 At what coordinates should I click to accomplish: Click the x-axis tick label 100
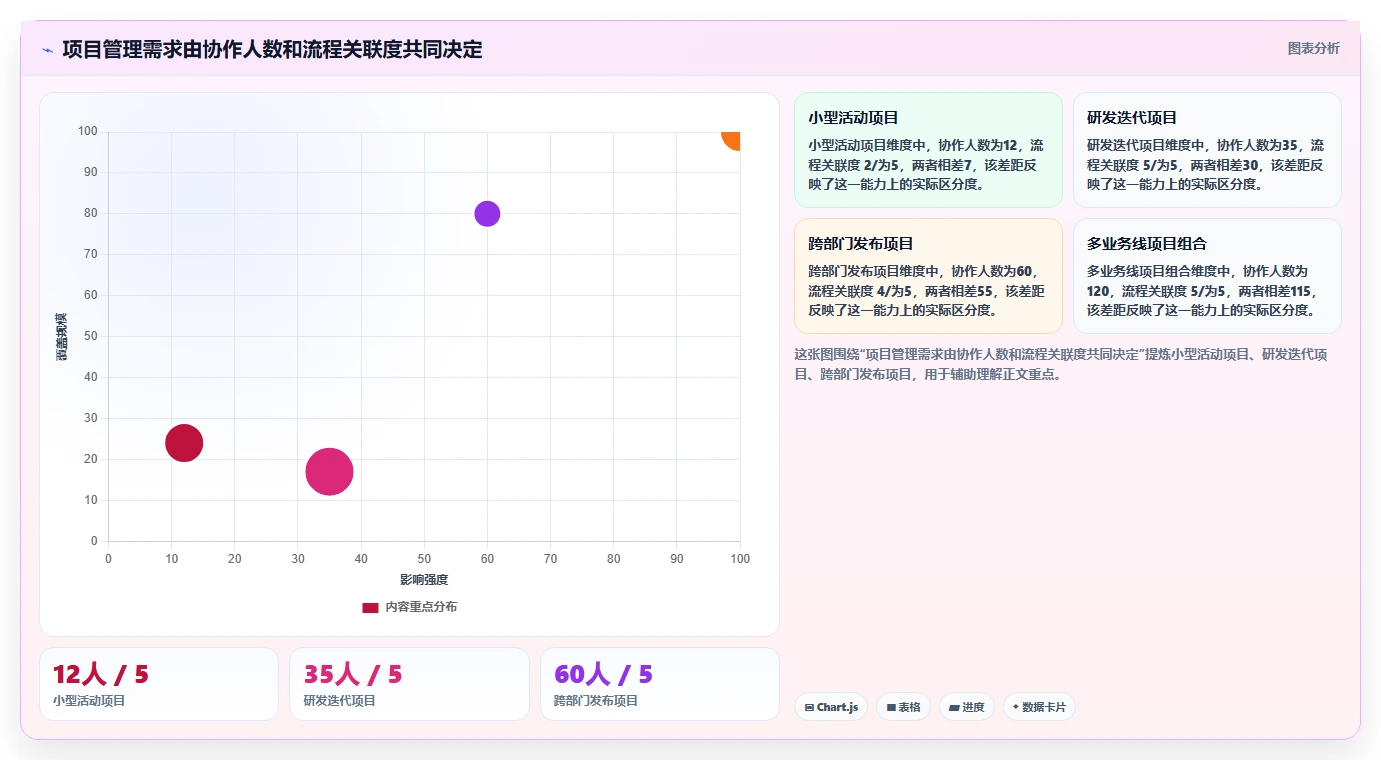coord(740,559)
